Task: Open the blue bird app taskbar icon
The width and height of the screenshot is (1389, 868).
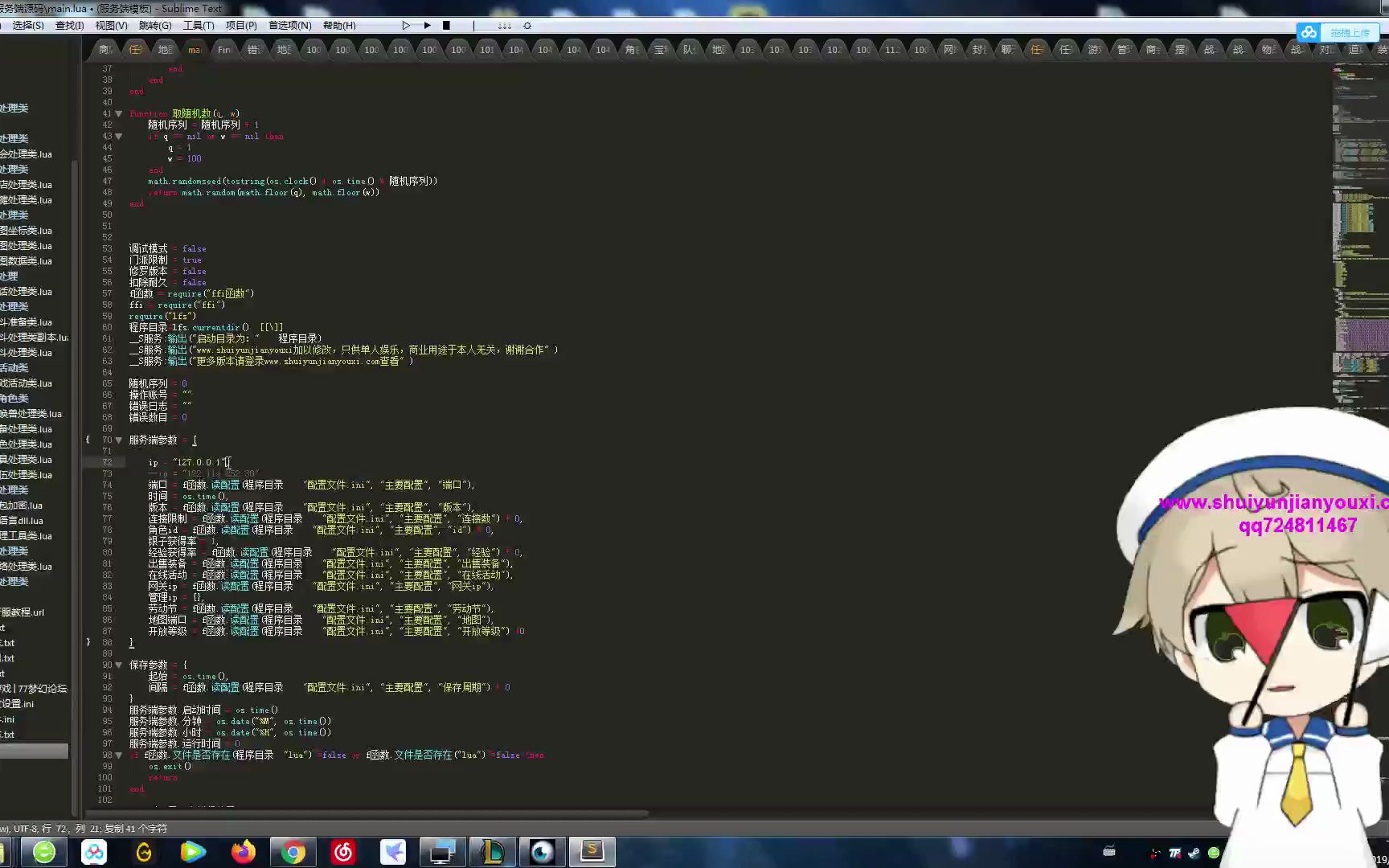Action: point(393,852)
